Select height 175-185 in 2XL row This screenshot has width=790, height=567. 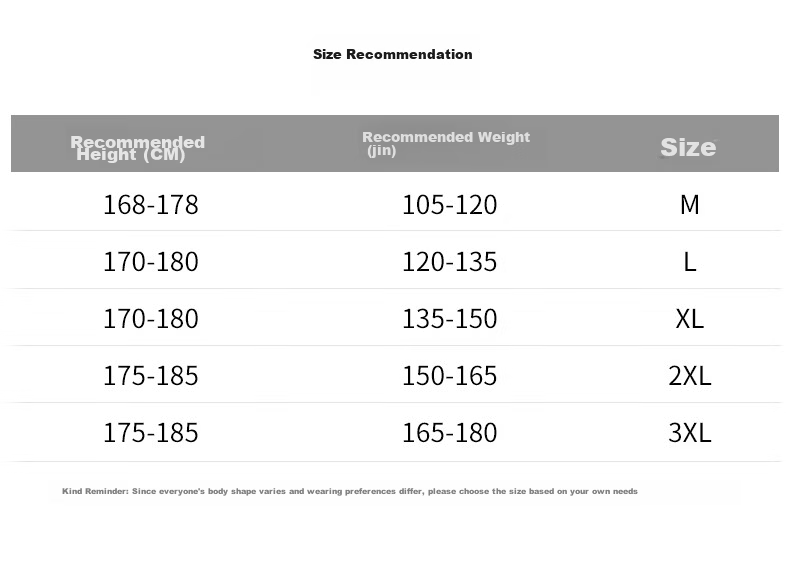(151, 375)
